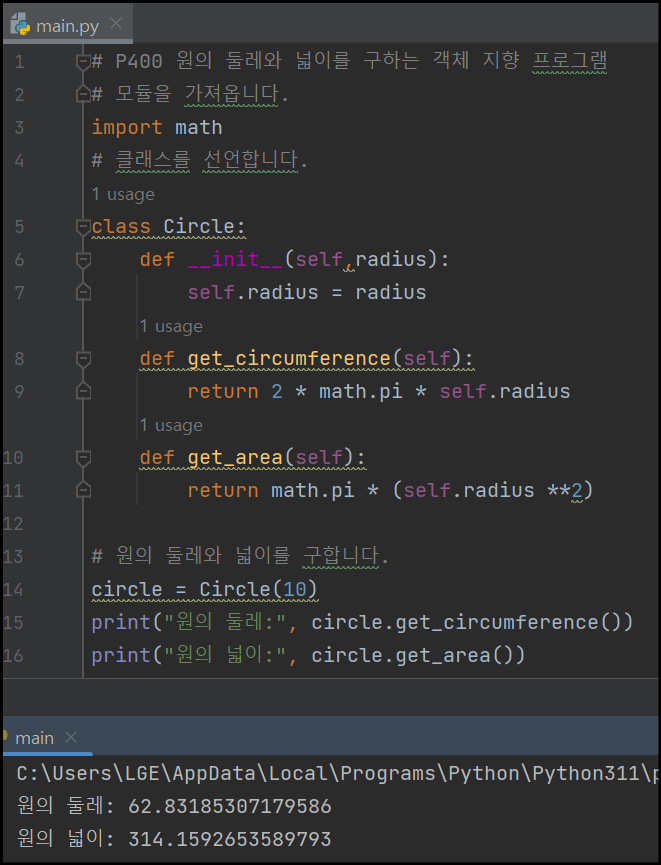Click the 'get_circumference' definition name on line 8
This screenshot has width=661, height=865.
tap(289, 359)
